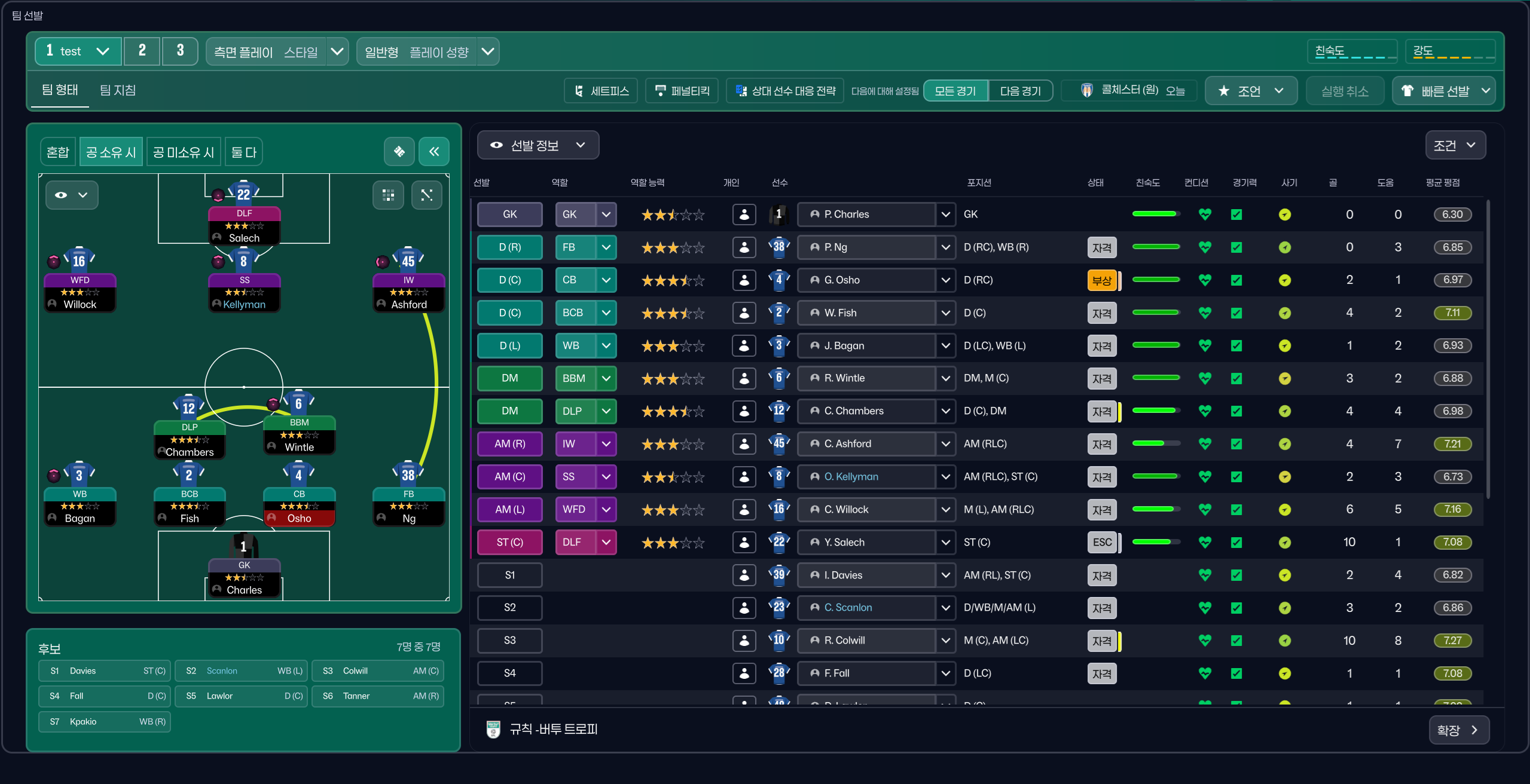Image resolution: width=1530 pixels, height=784 pixels.
Task: Toggle match fitness checkbox for R. Wintle
Action: click(x=1236, y=378)
